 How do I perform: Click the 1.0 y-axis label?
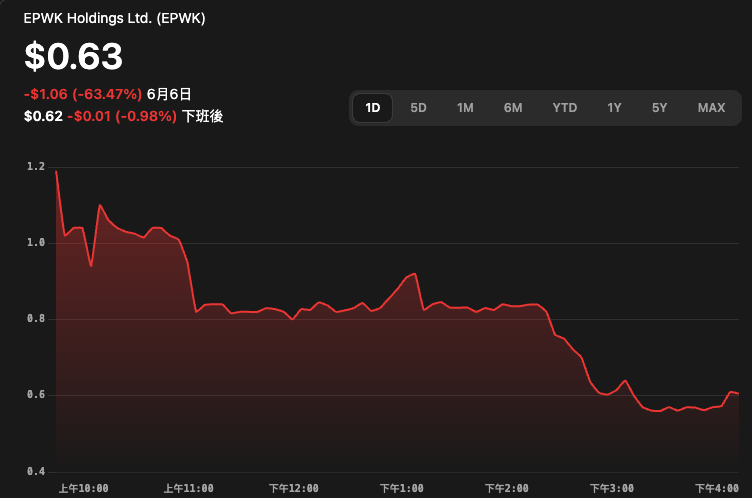[35, 243]
